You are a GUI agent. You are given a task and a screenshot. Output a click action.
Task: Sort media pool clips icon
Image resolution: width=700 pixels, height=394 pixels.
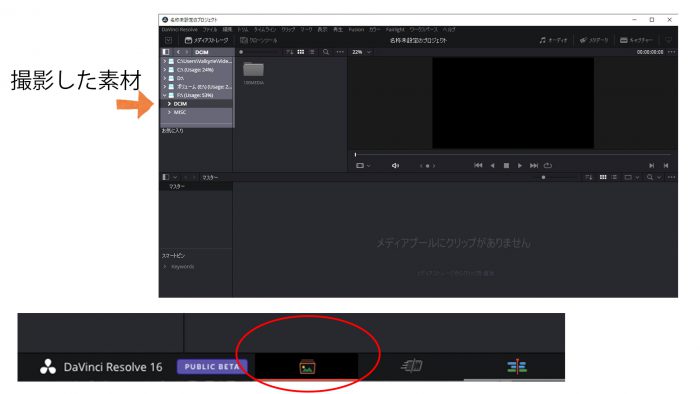click(x=589, y=177)
